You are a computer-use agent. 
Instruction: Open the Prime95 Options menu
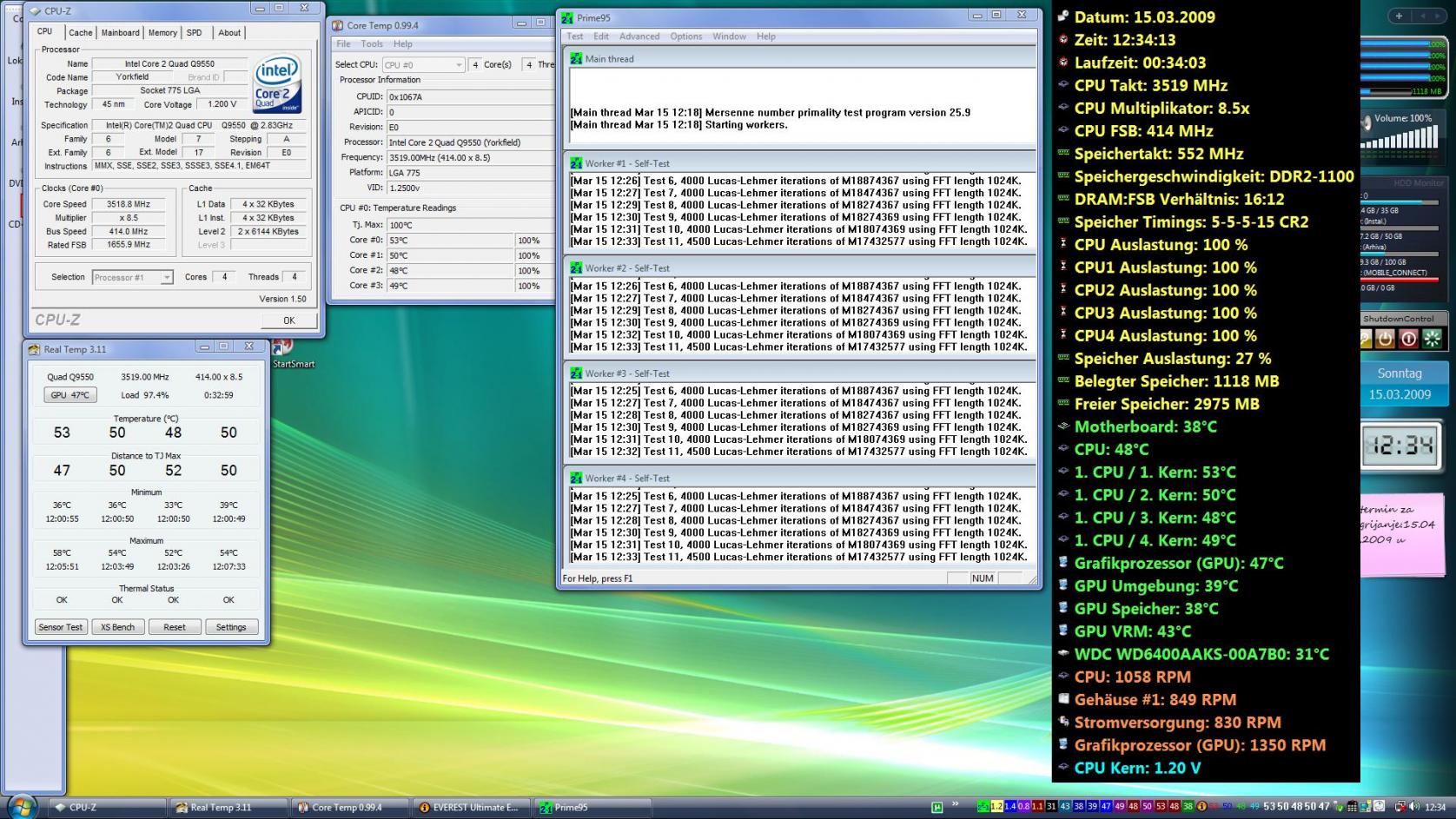(686, 36)
